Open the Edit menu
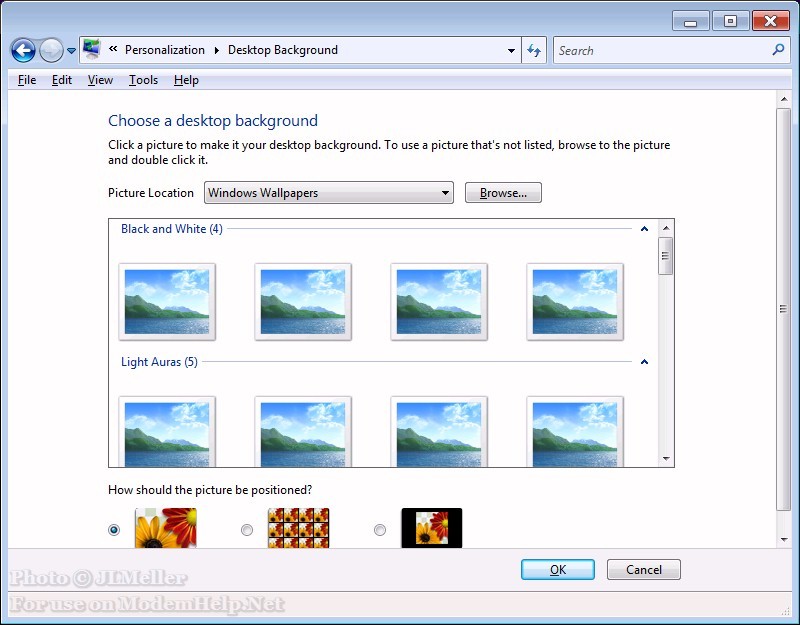Viewport: 800px width, 625px height. pos(62,80)
